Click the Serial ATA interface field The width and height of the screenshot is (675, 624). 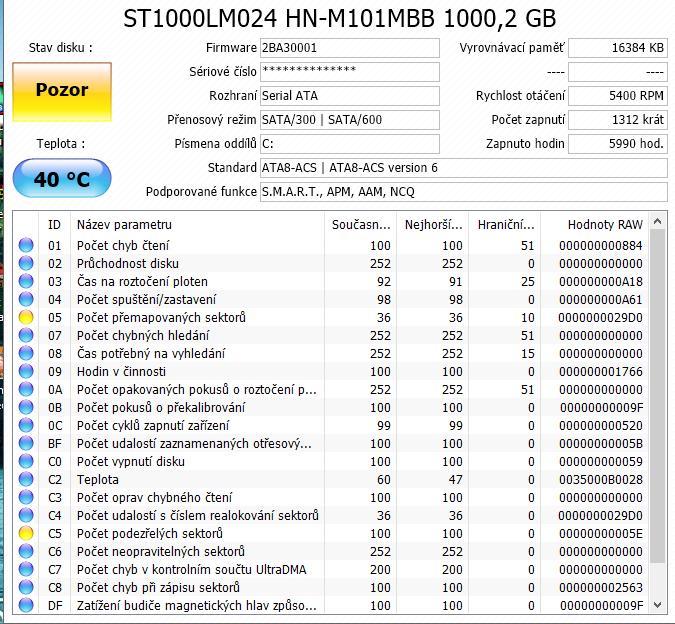tap(350, 96)
